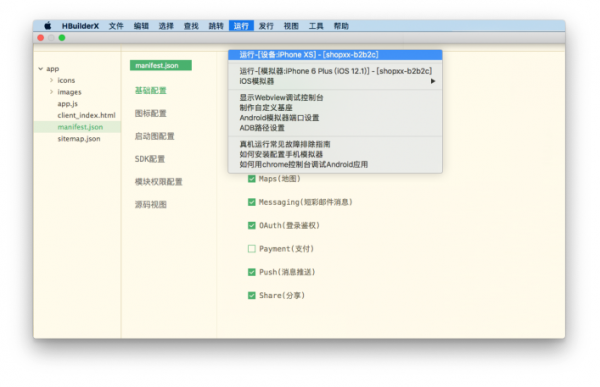The image size is (600, 387).
Task: Uncheck the Maps(地图) module
Action: click(251, 179)
